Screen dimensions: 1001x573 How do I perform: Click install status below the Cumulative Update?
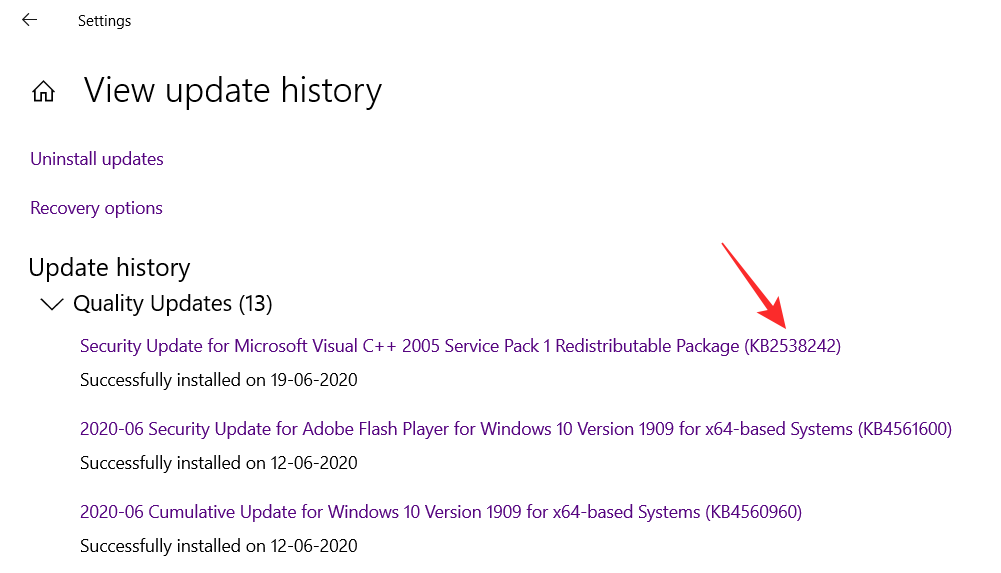[x=218, y=546]
